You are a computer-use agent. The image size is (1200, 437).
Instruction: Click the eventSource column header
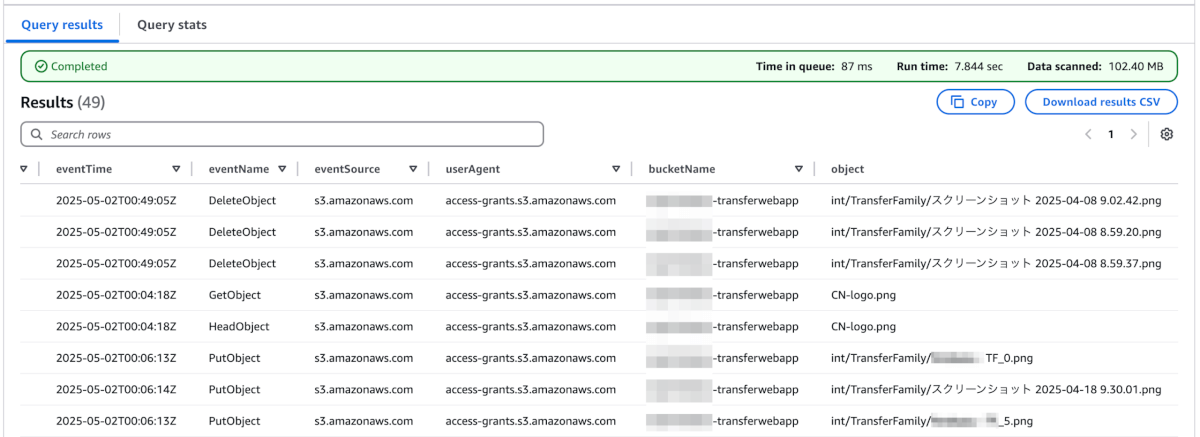pos(345,169)
